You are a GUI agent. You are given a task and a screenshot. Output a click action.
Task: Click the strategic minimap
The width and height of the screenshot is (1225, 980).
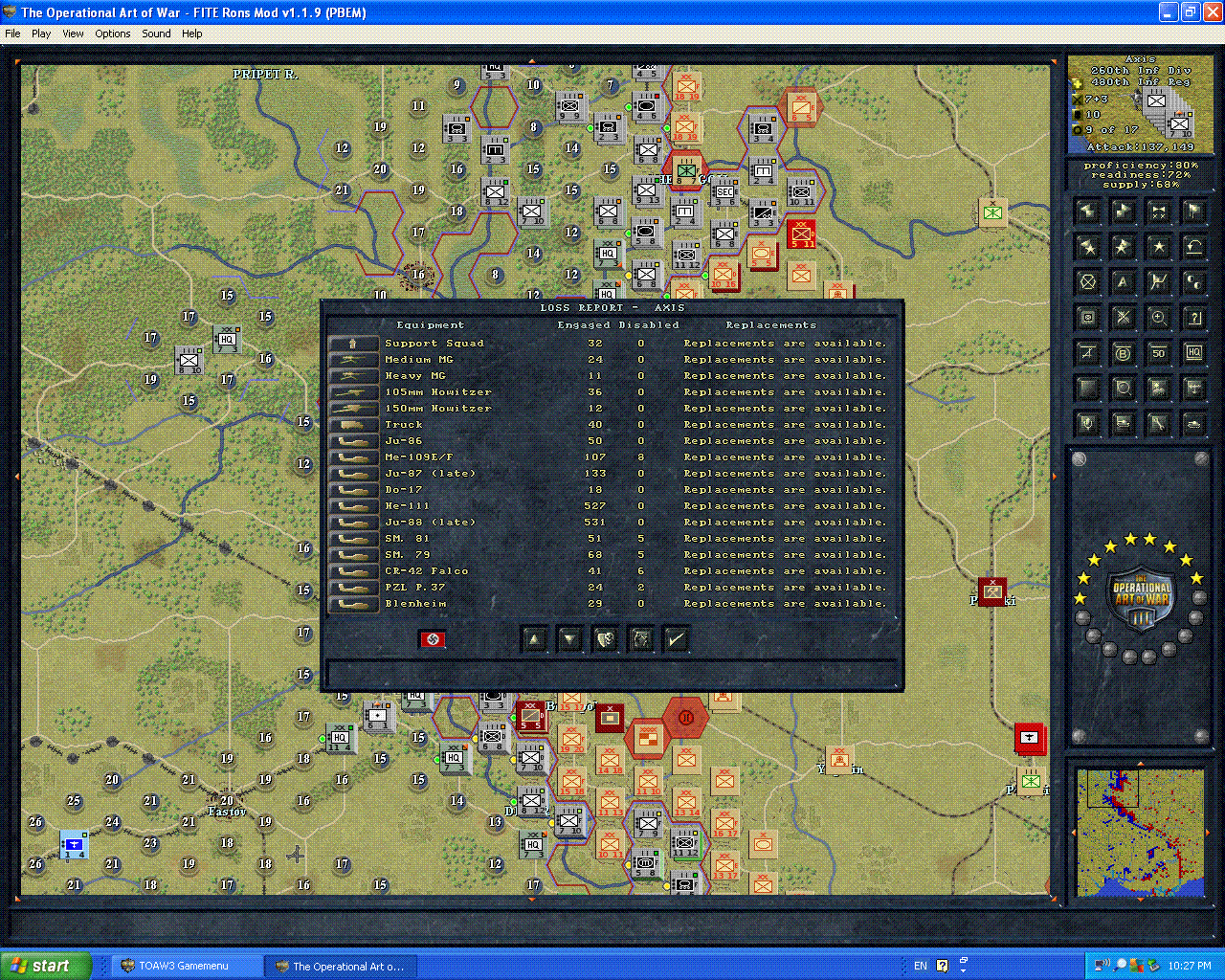click(1139, 833)
